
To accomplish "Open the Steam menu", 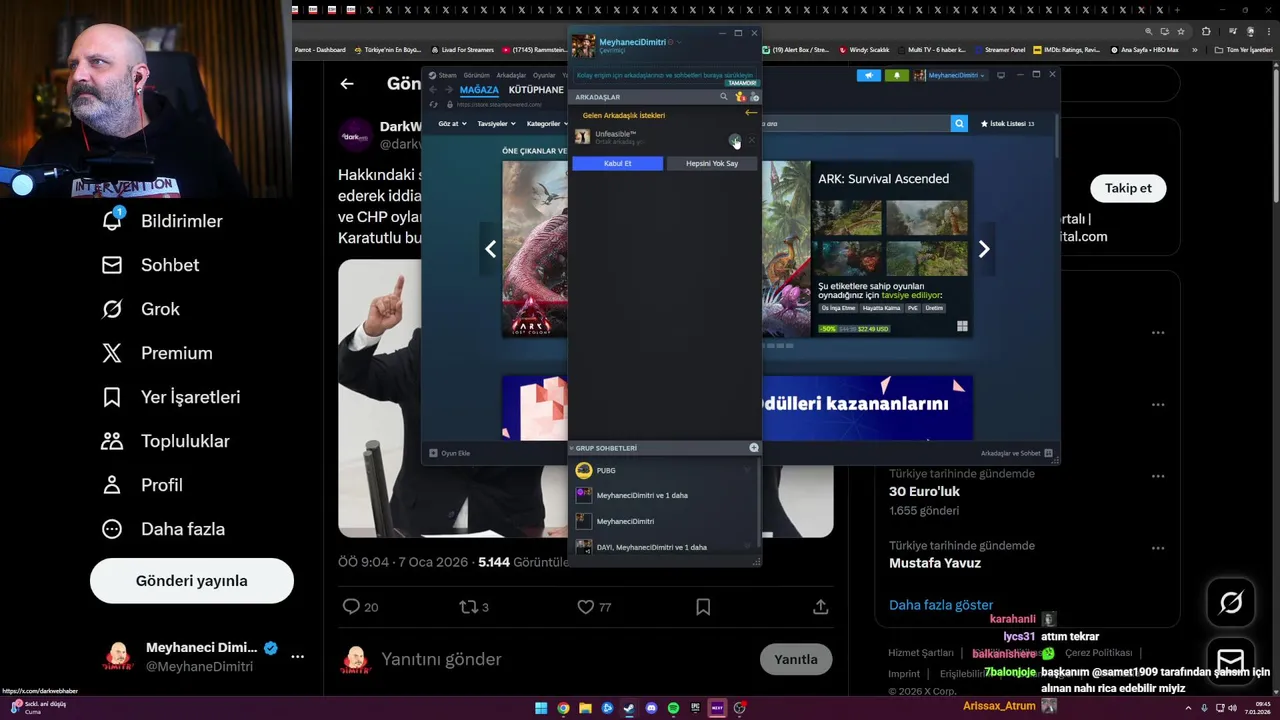I will pyautogui.click(x=447, y=75).
